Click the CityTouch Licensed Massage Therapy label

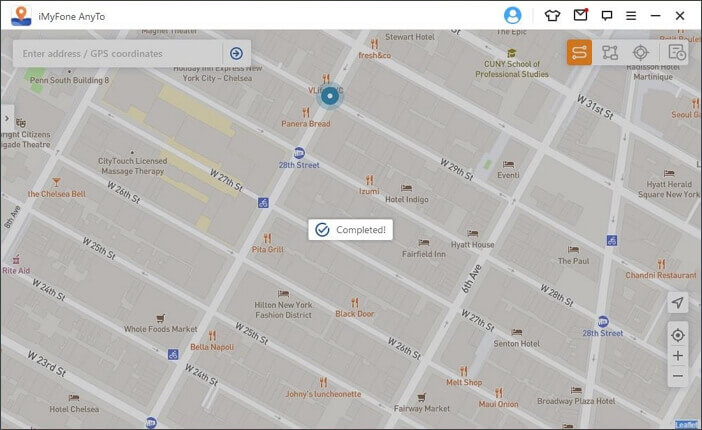click(133, 166)
